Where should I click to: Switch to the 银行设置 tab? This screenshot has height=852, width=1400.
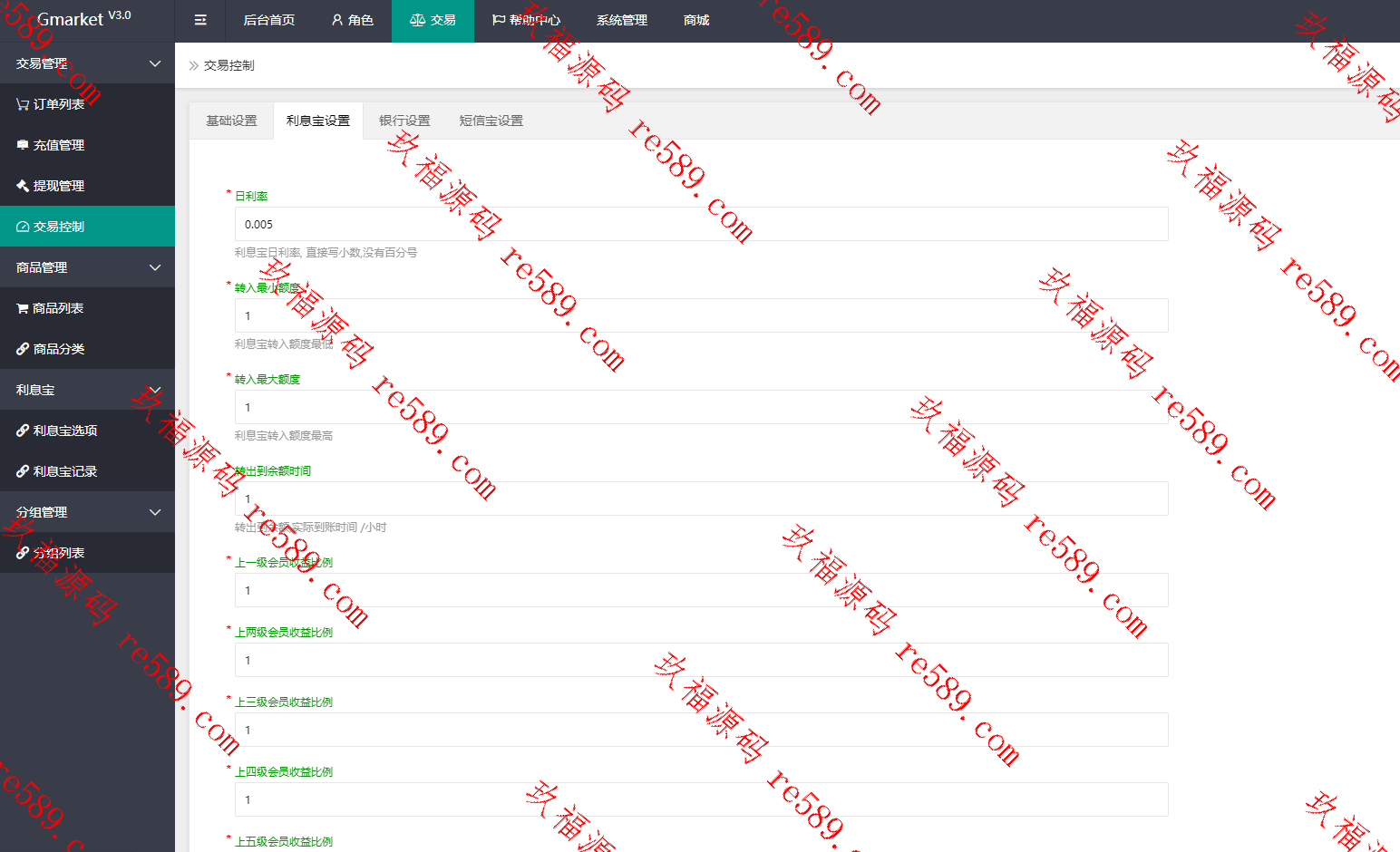pyautogui.click(x=404, y=121)
